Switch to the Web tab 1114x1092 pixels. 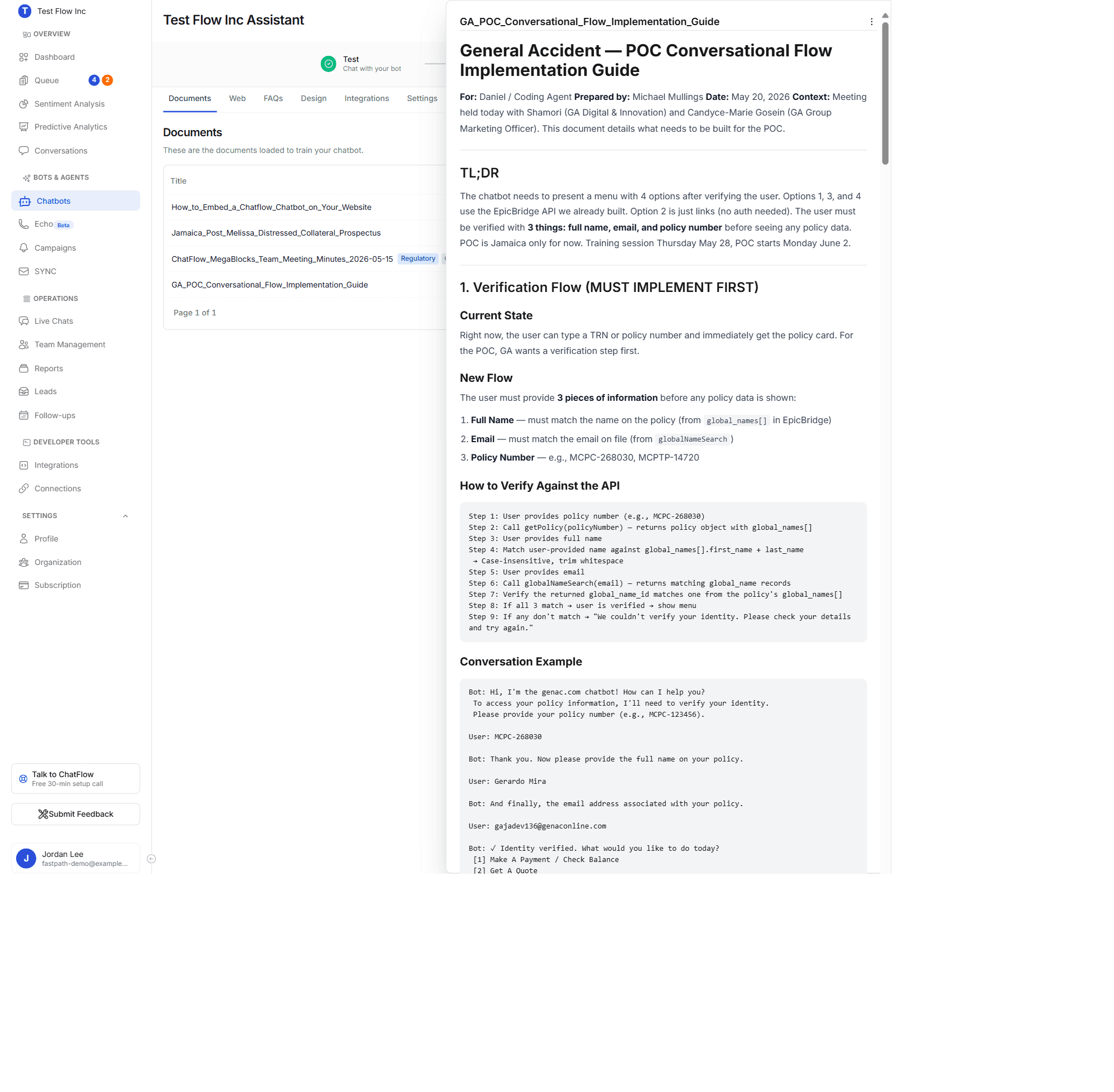pos(237,99)
